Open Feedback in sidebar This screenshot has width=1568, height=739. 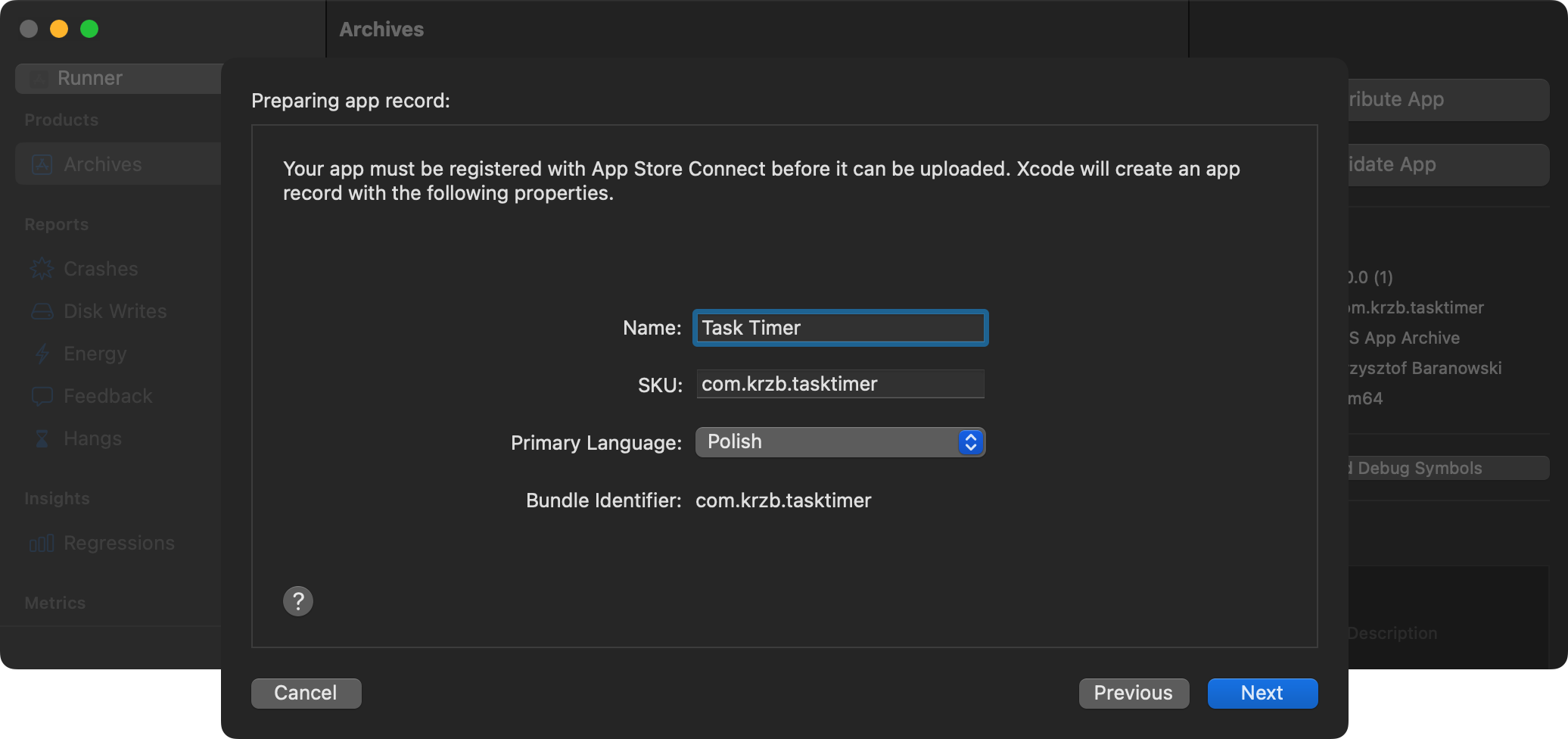[x=108, y=396]
